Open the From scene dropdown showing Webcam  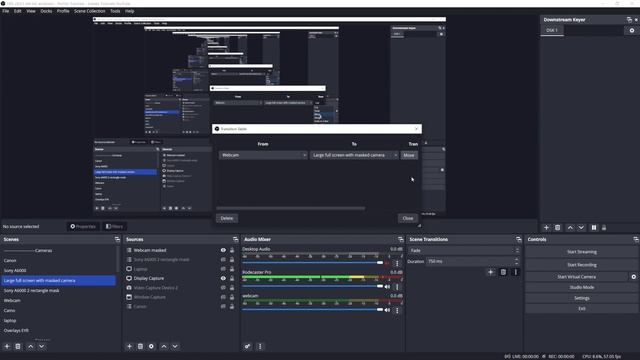[x=263, y=156]
